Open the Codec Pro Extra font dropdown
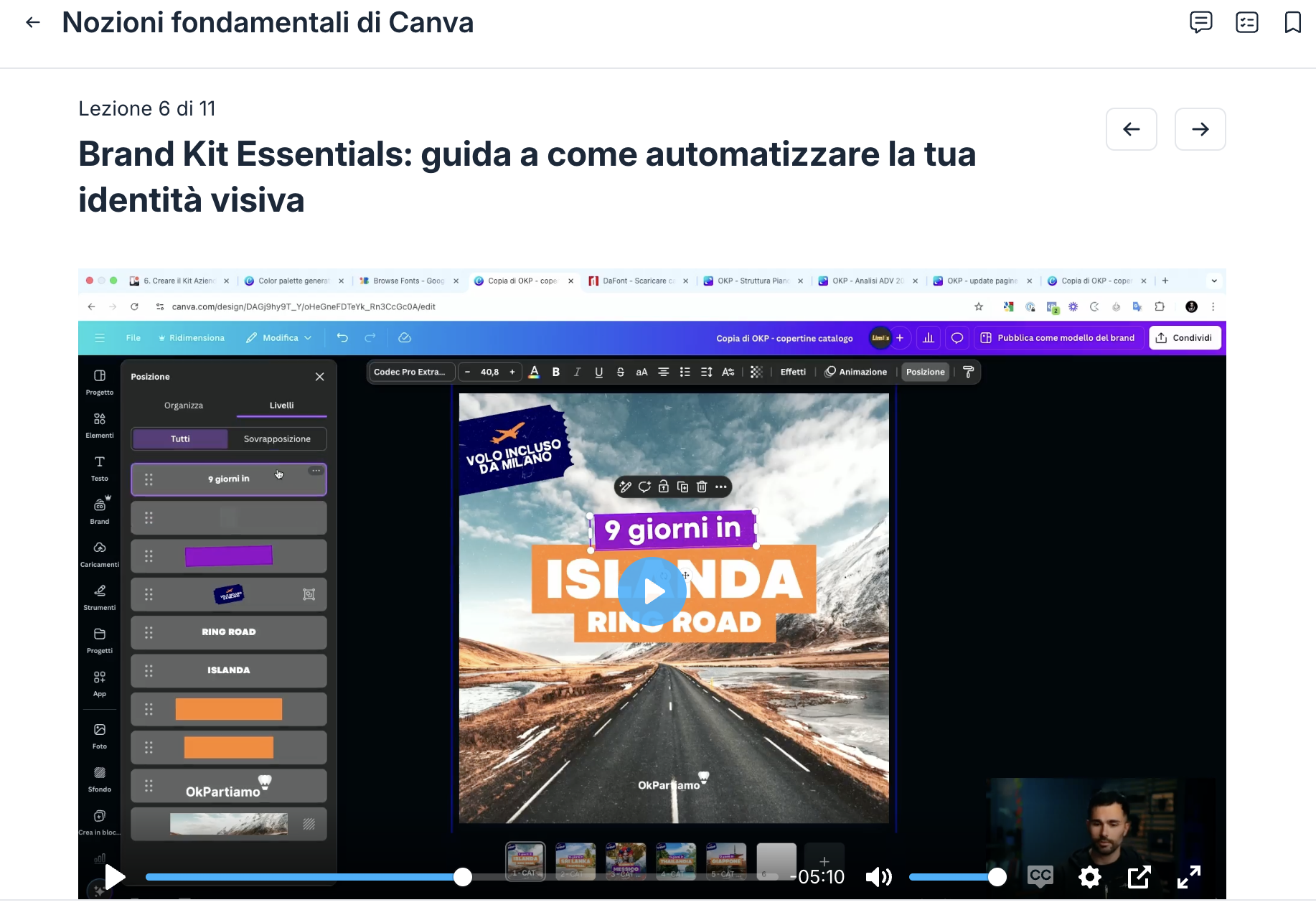The width and height of the screenshot is (1316, 910). click(410, 372)
